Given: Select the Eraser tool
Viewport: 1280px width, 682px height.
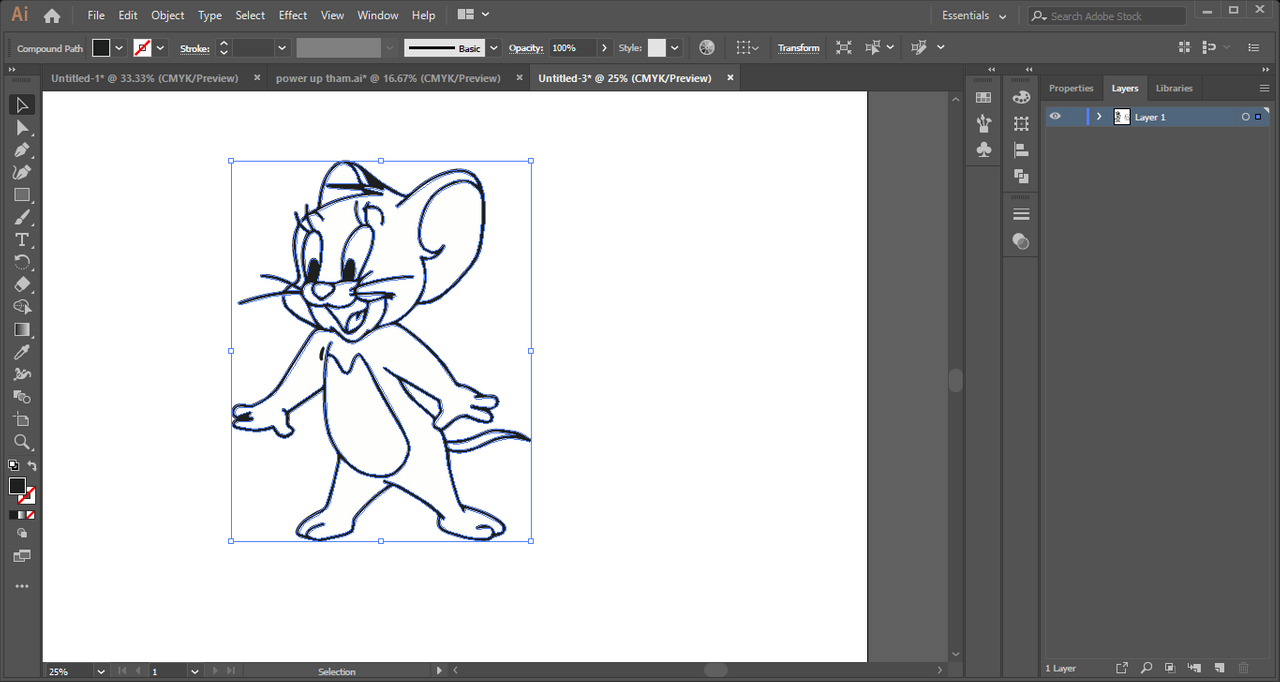Looking at the screenshot, I should [x=22, y=285].
